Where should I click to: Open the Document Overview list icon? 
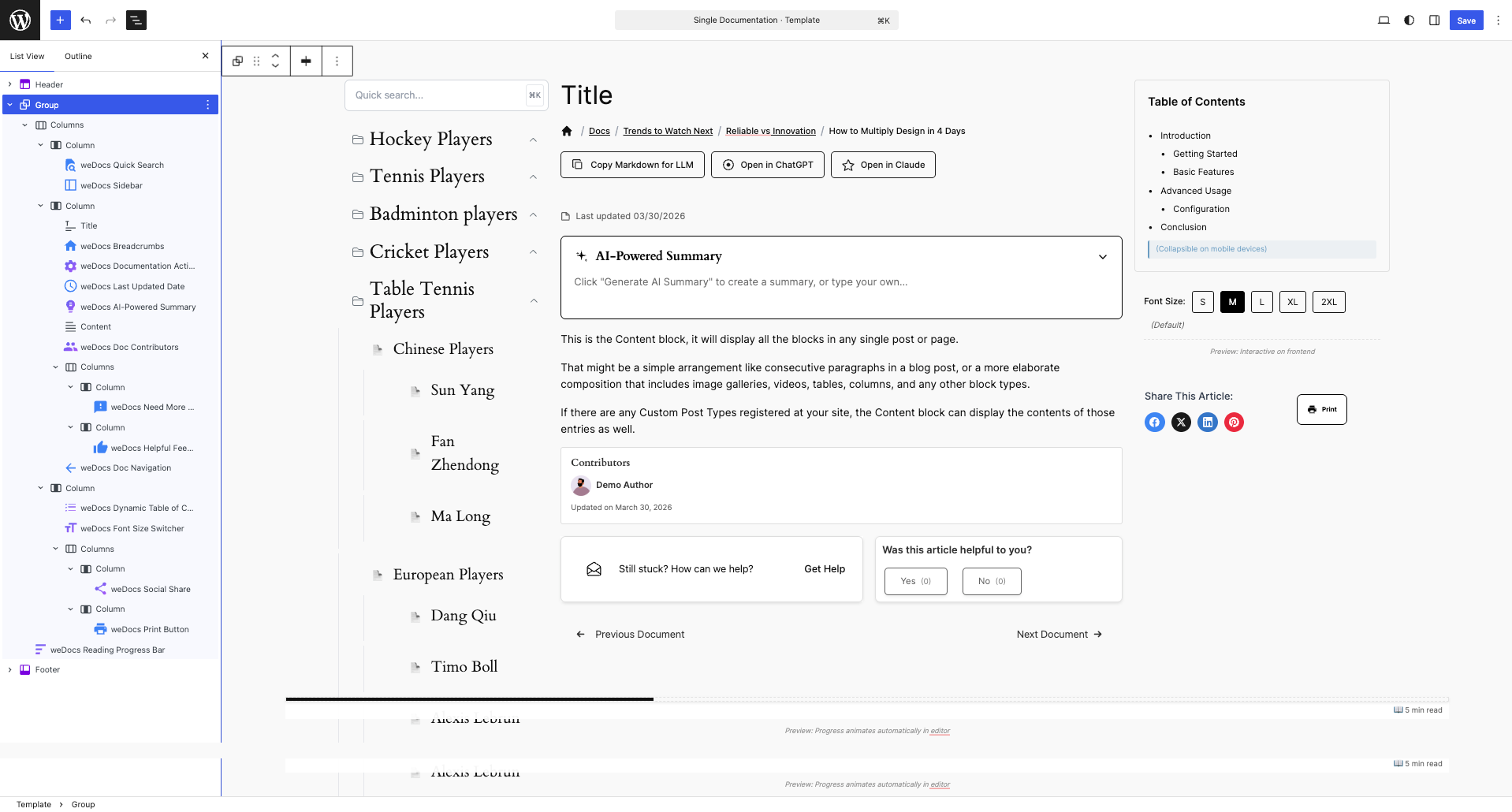pos(136,20)
